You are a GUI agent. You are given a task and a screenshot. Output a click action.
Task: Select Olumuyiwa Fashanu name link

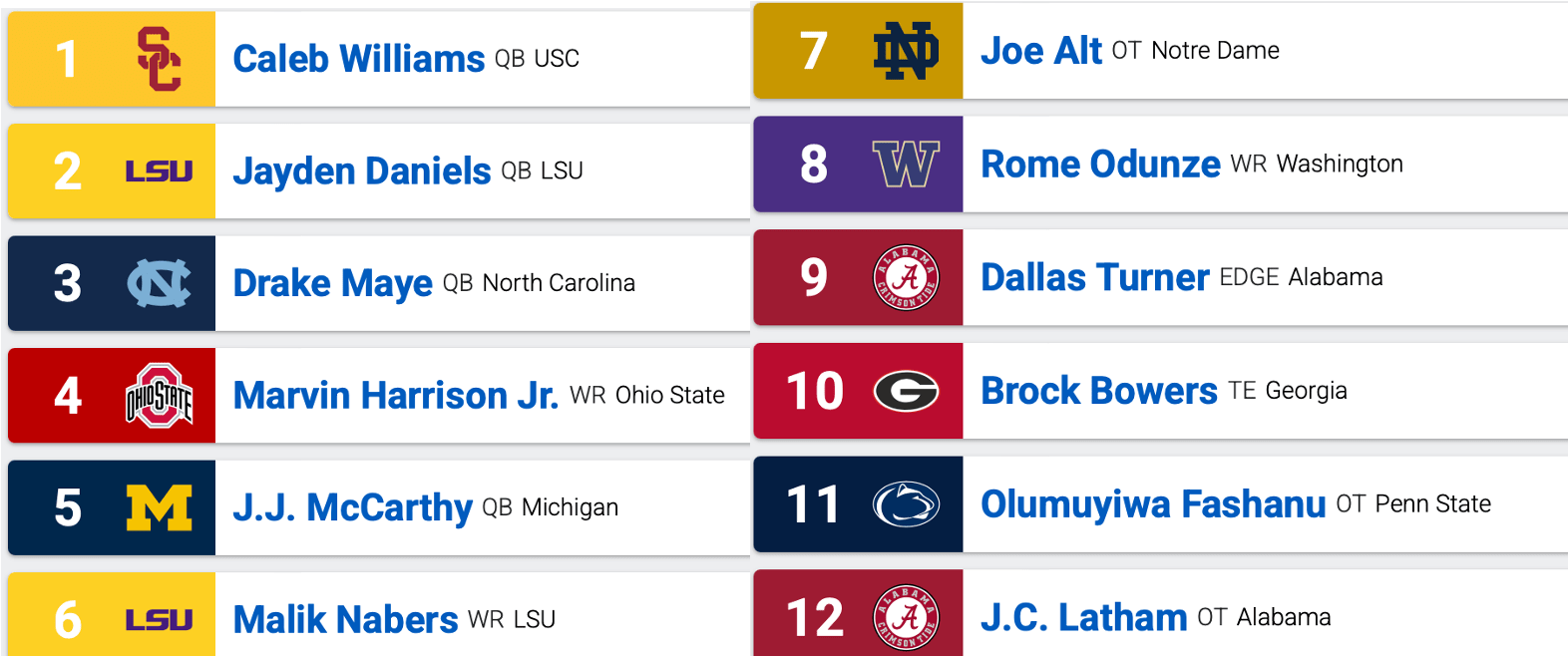pyautogui.click(x=1152, y=504)
